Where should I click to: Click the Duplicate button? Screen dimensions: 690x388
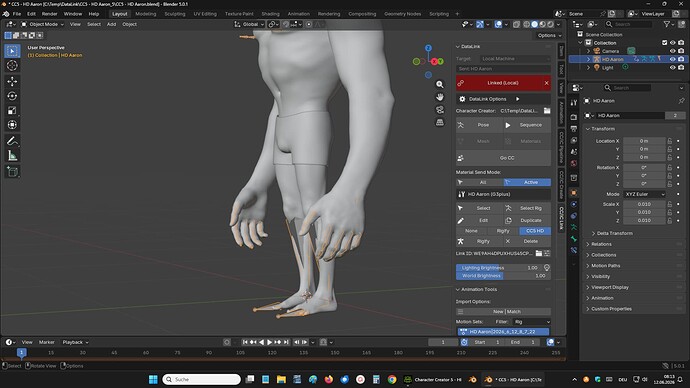(527, 220)
